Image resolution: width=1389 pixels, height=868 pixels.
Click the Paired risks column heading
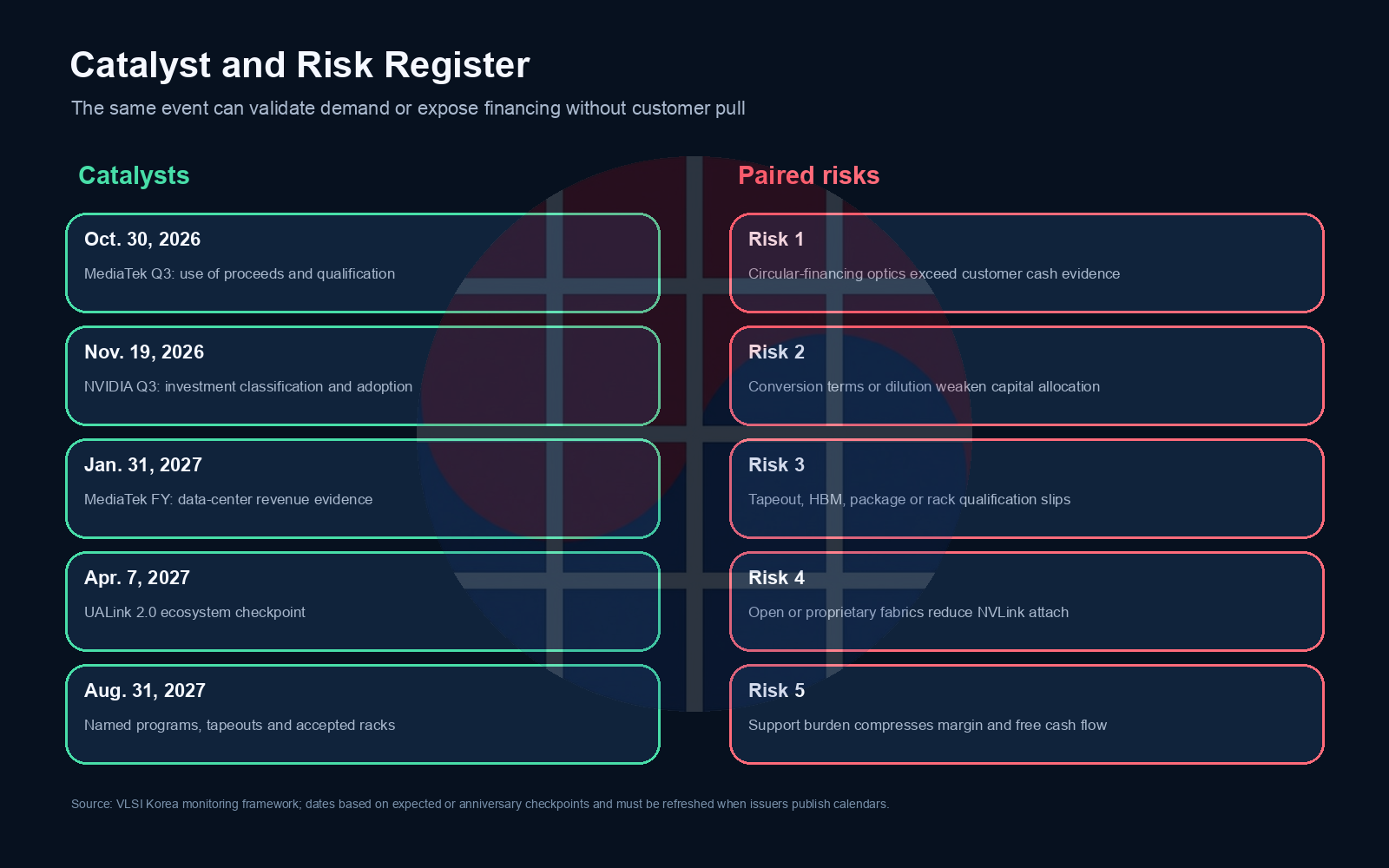809,175
